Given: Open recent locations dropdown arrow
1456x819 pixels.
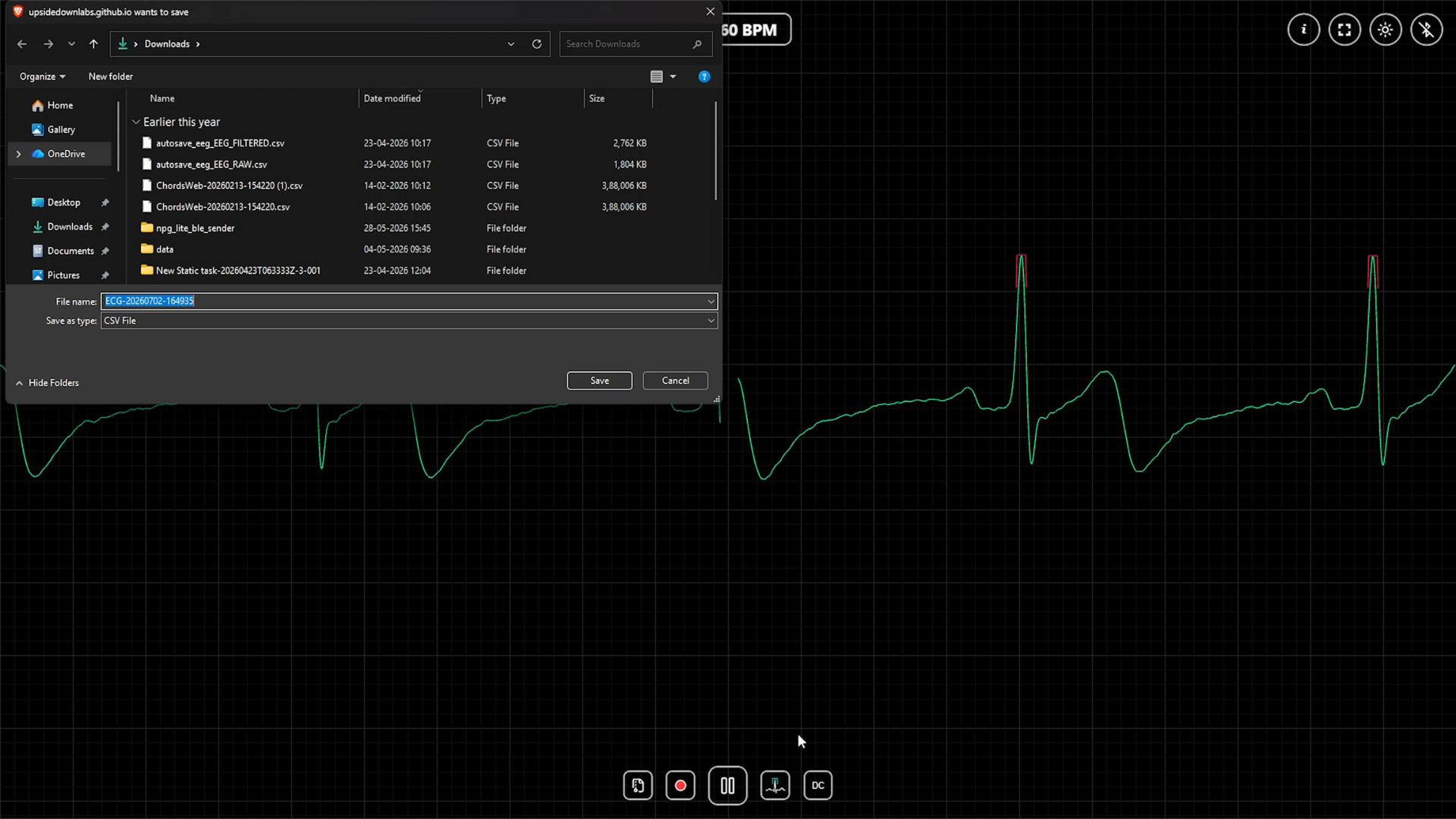Looking at the screenshot, I should [71, 44].
